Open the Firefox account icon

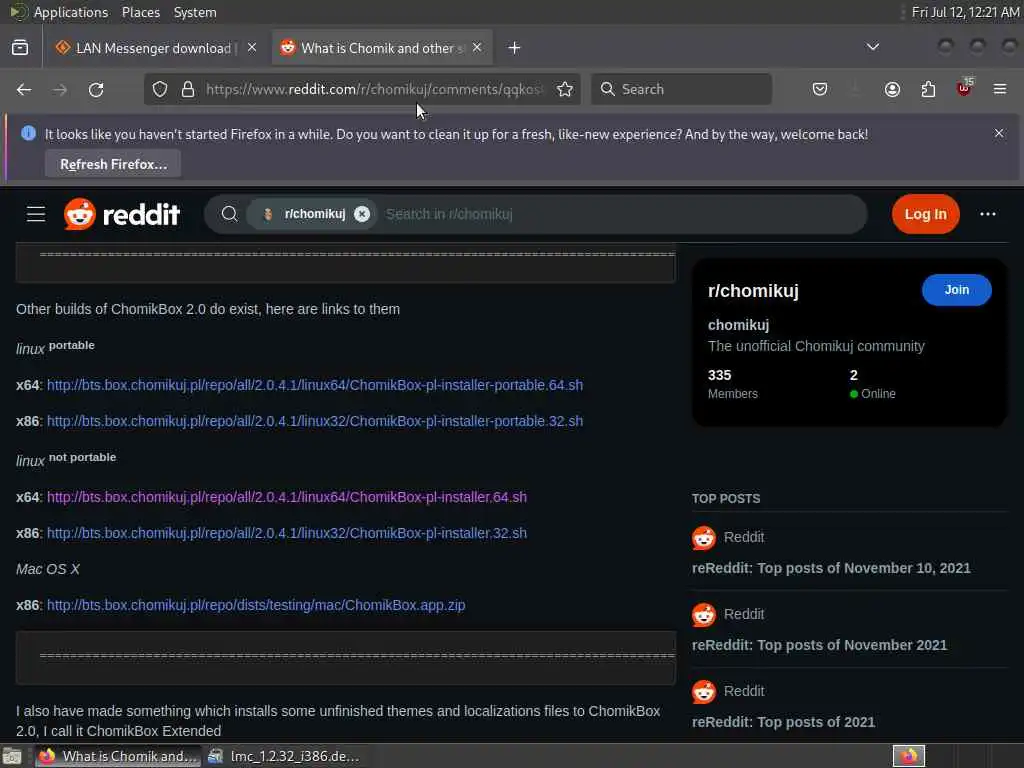click(x=892, y=89)
